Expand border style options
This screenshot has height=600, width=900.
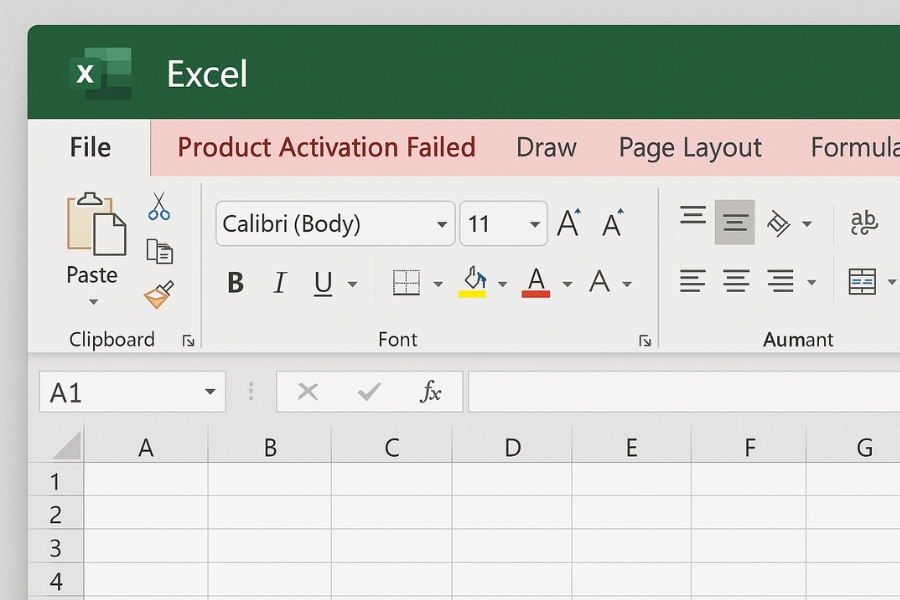click(x=438, y=284)
